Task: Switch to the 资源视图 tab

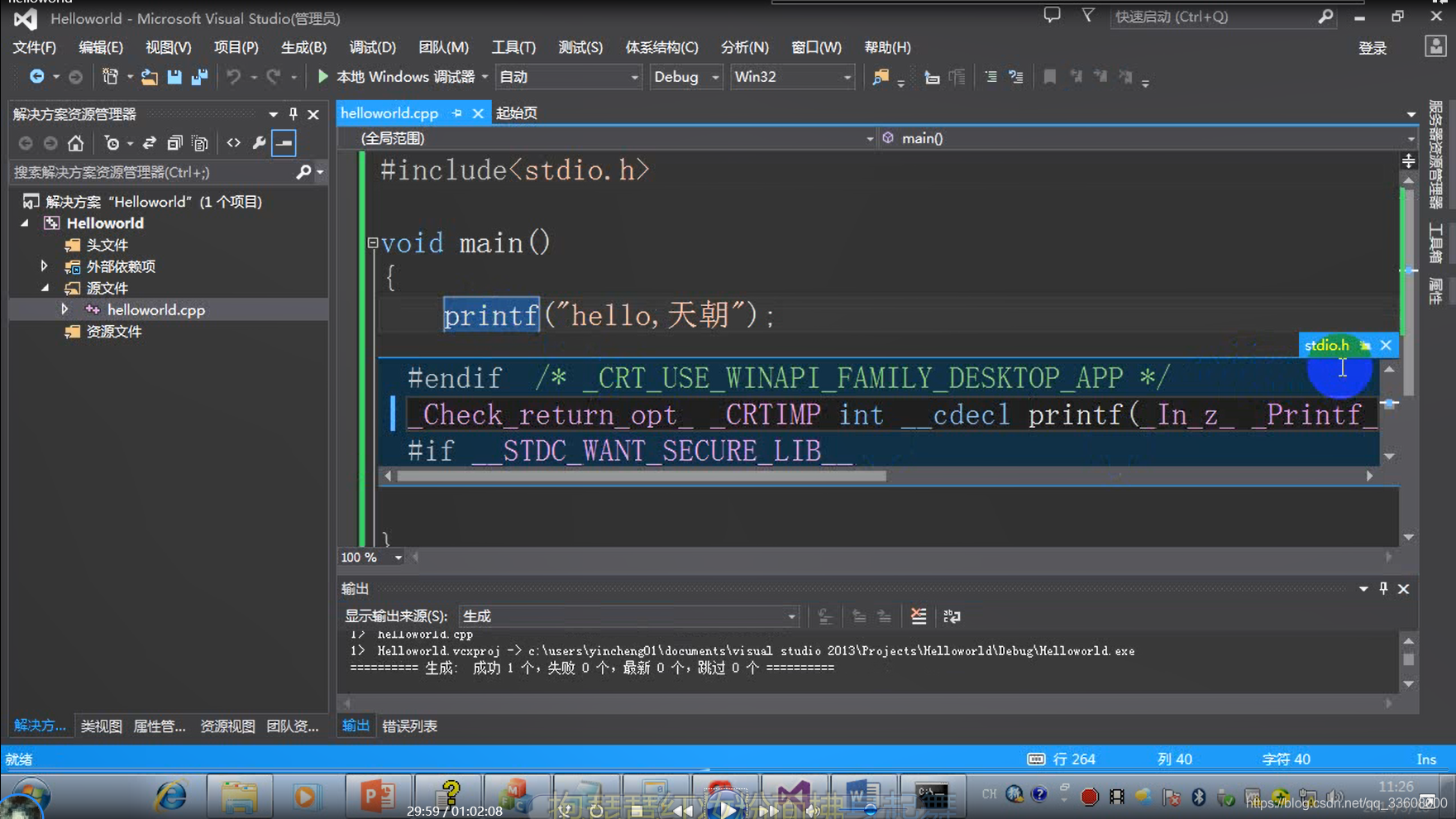Action: click(227, 726)
